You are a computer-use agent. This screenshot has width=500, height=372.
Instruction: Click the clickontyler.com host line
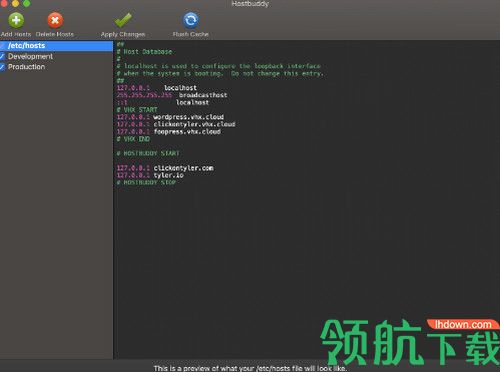[165, 168]
